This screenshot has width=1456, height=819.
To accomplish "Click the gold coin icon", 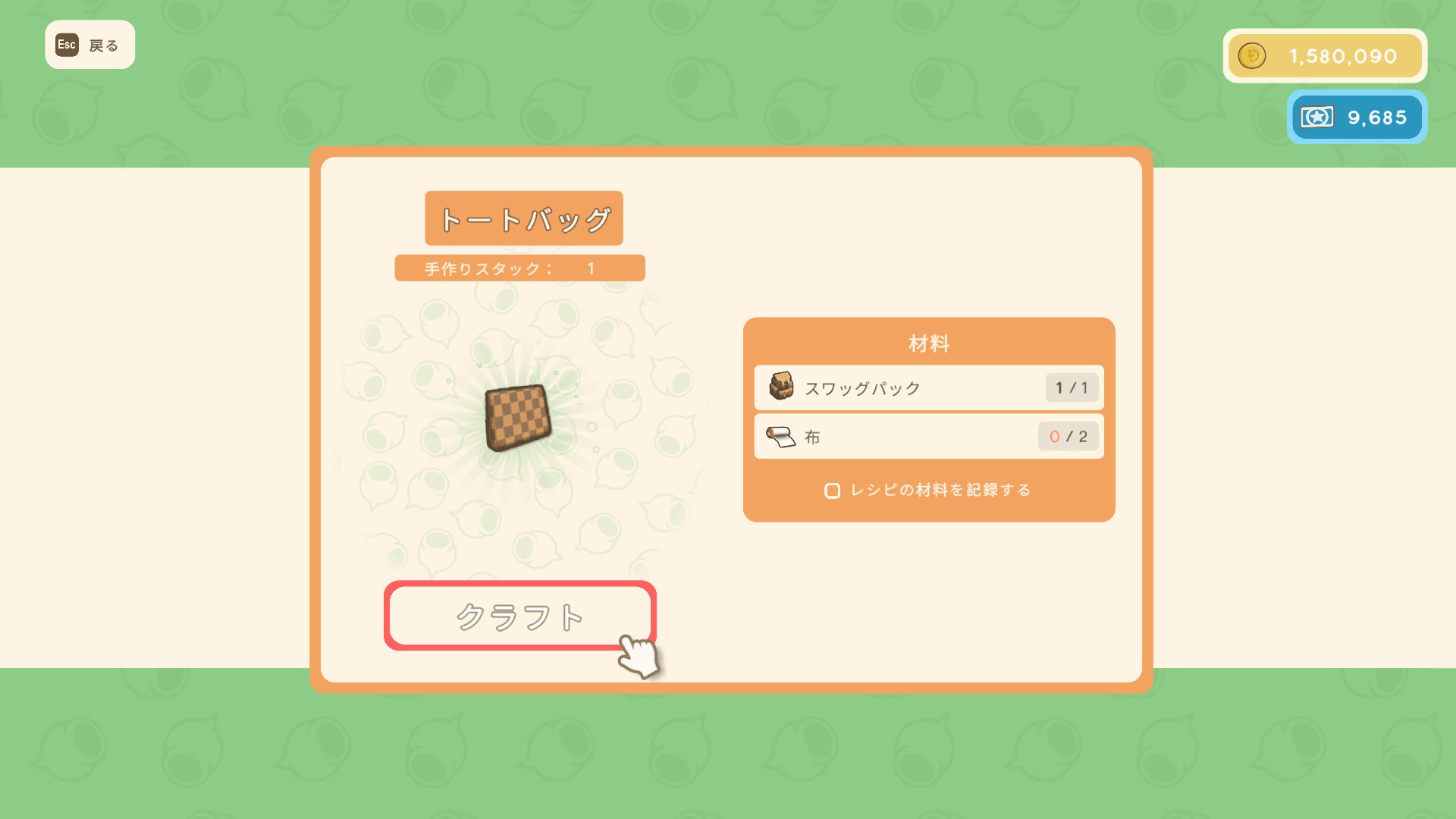I will click(1252, 56).
